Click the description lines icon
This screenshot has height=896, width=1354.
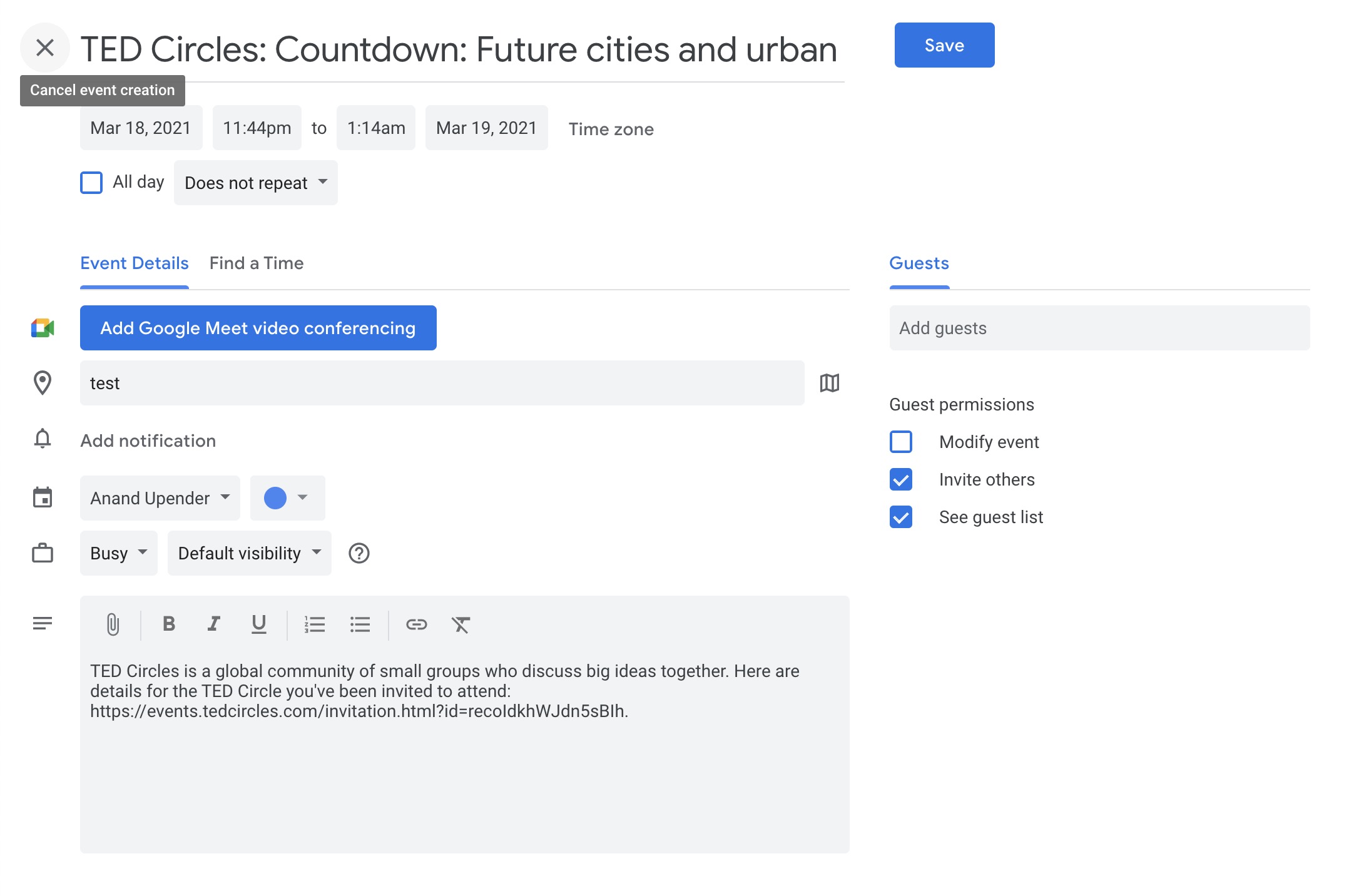coord(43,623)
